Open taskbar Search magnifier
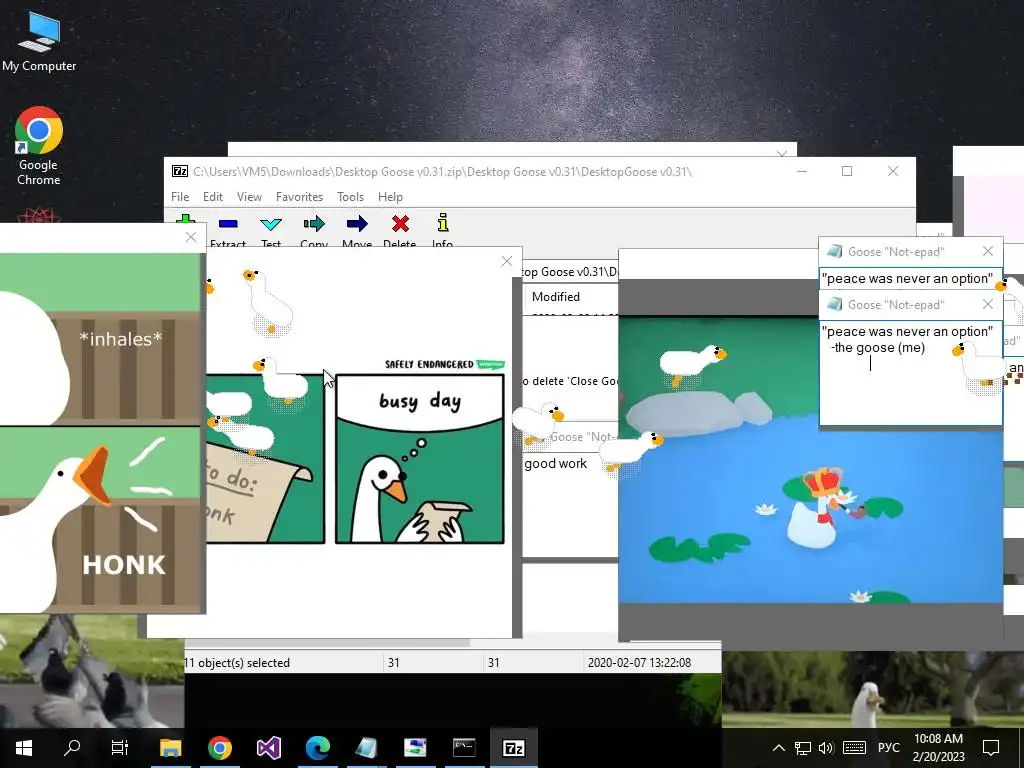 tap(72, 748)
